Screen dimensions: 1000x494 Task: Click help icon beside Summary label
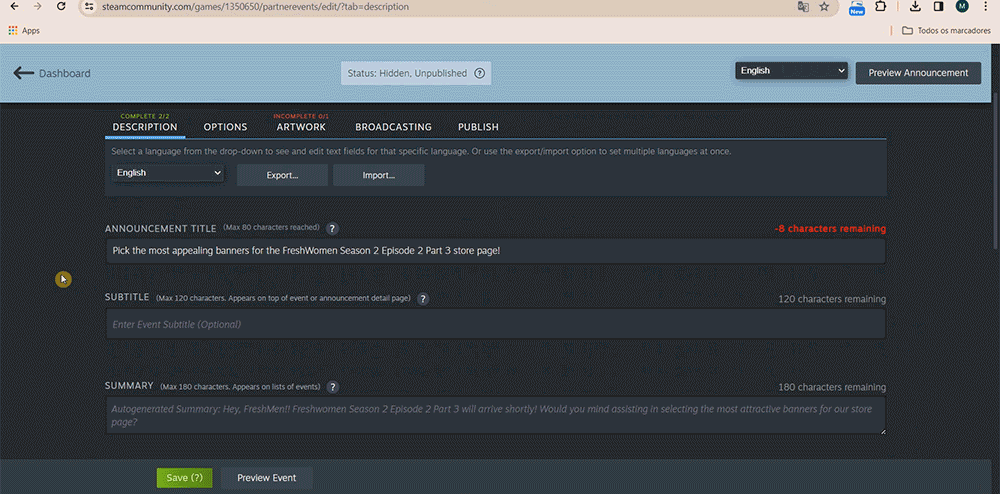(x=332, y=387)
